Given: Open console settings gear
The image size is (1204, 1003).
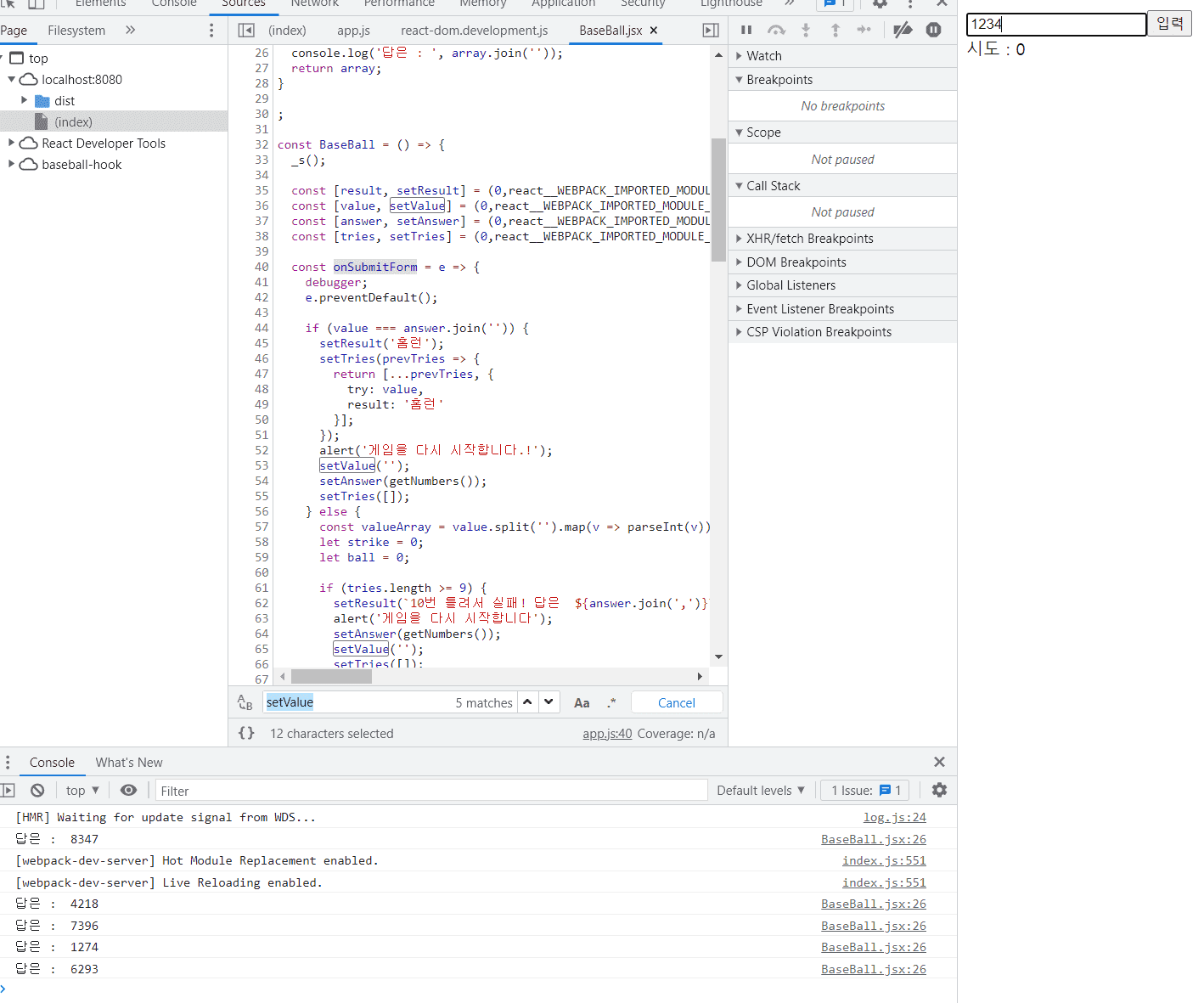Looking at the screenshot, I should point(939,791).
